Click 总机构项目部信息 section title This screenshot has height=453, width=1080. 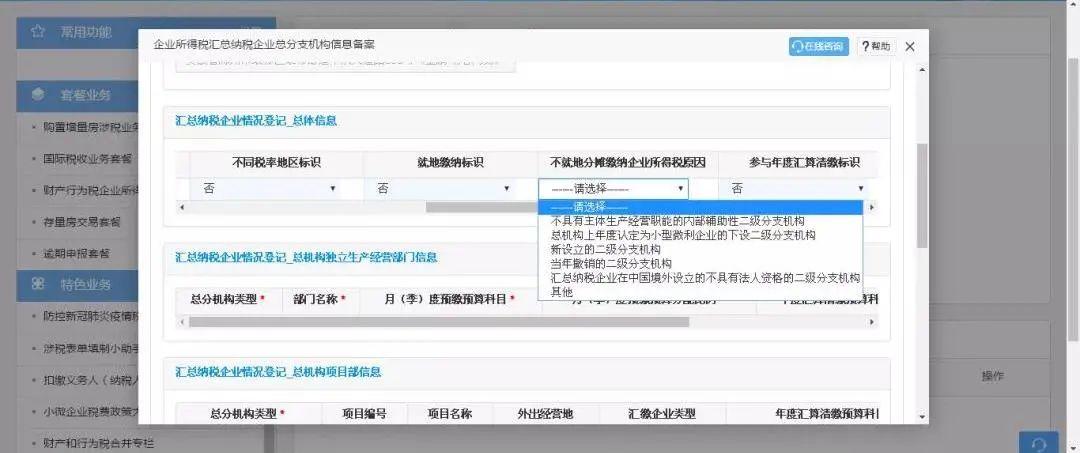(x=278, y=372)
